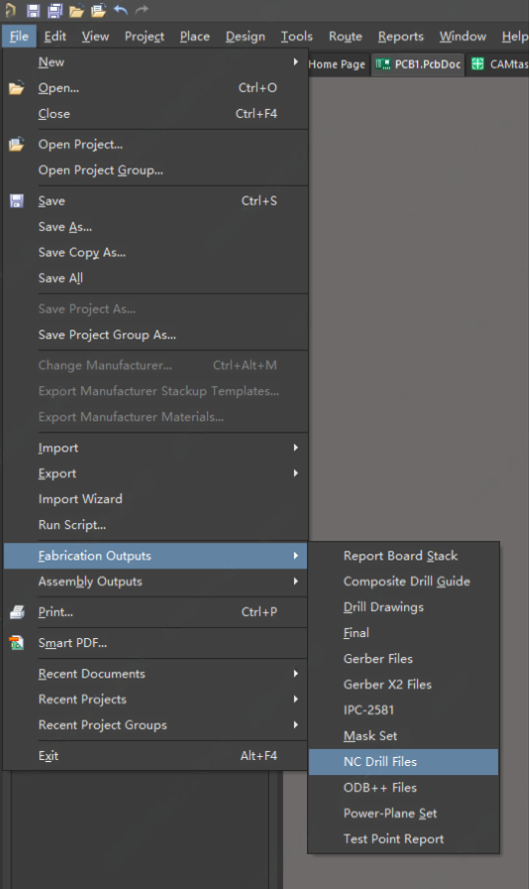Expand the Recent Projects submenu arrow
Viewport: 530px width, 889px height.
[x=295, y=699]
